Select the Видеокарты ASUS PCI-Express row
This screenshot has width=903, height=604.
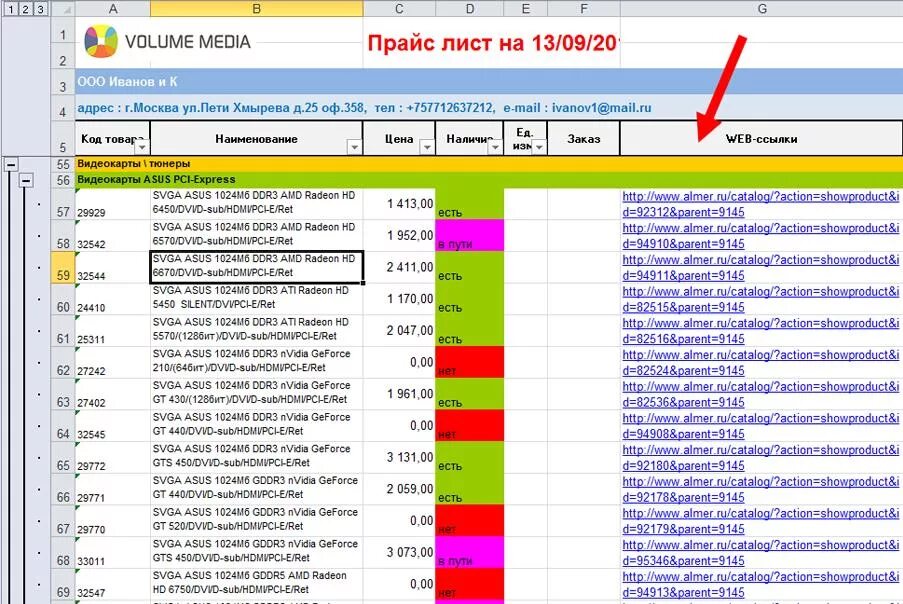[489, 180]
